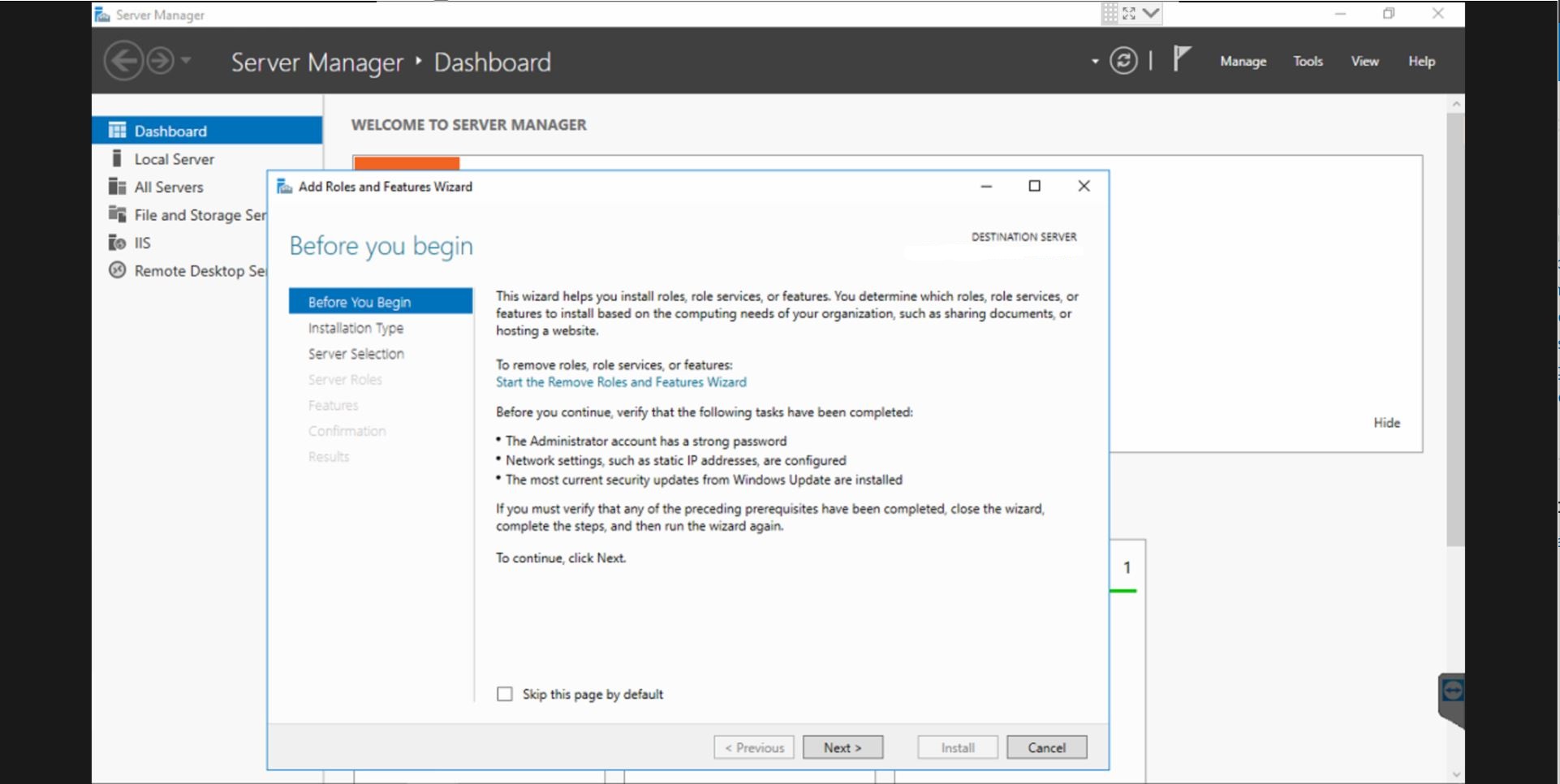Click the Dashboard grid icon

click(118, 130)
